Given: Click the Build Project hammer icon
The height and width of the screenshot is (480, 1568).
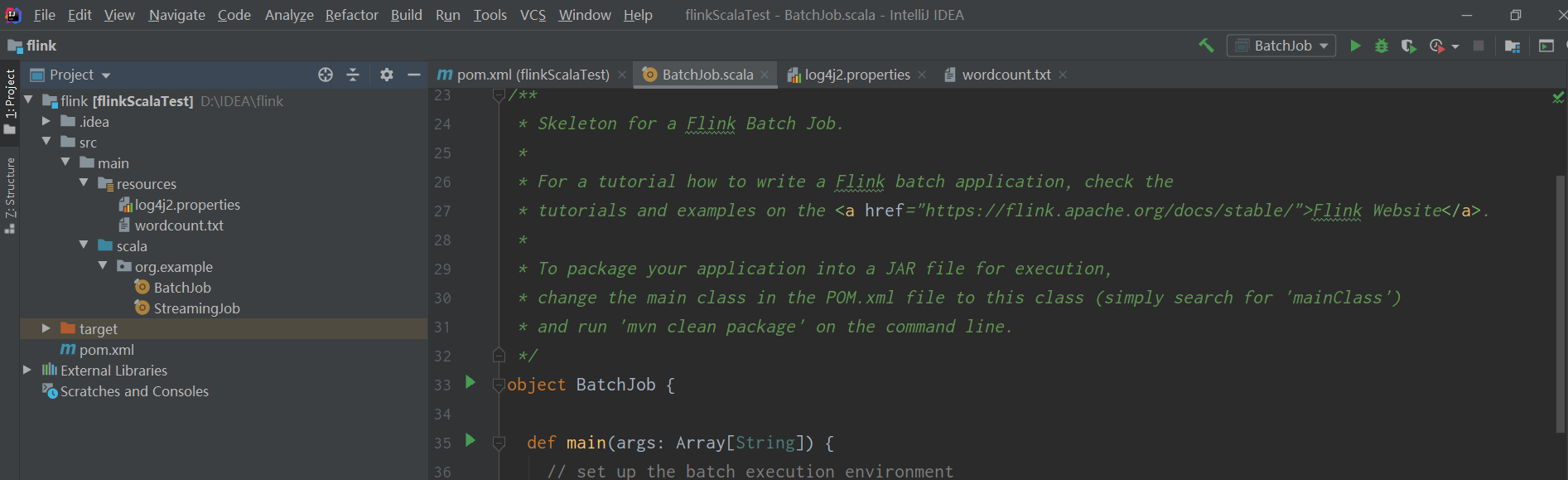Looking at the screenshot, I should coord(1206,46).
